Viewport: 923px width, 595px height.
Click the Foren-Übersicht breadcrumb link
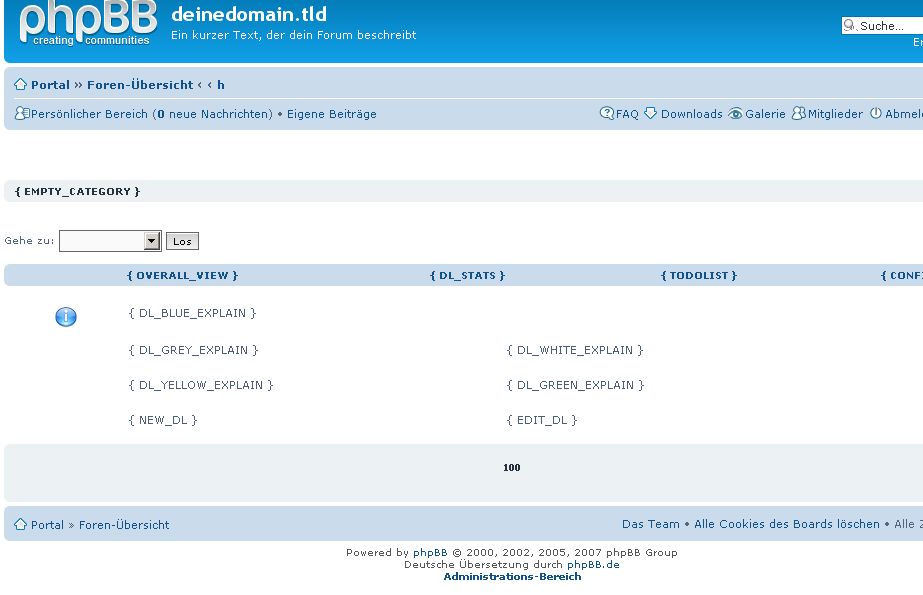(x=140, y=85)
